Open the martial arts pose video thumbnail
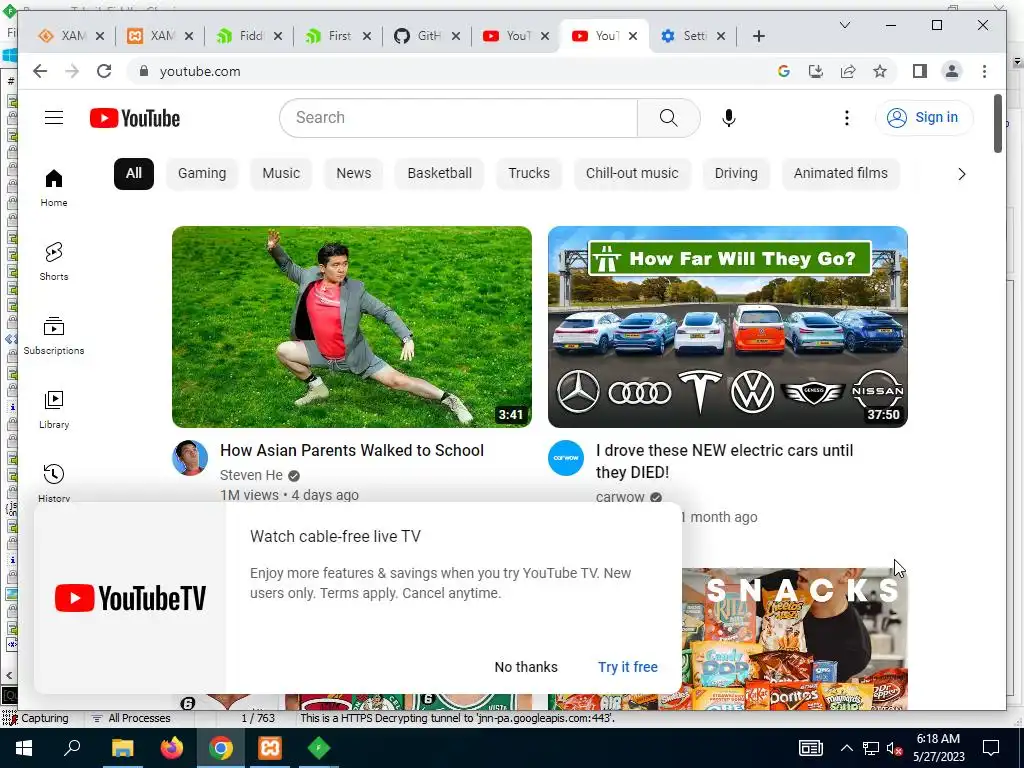Viewport: 1024px width, 768px height. [351, 327]
